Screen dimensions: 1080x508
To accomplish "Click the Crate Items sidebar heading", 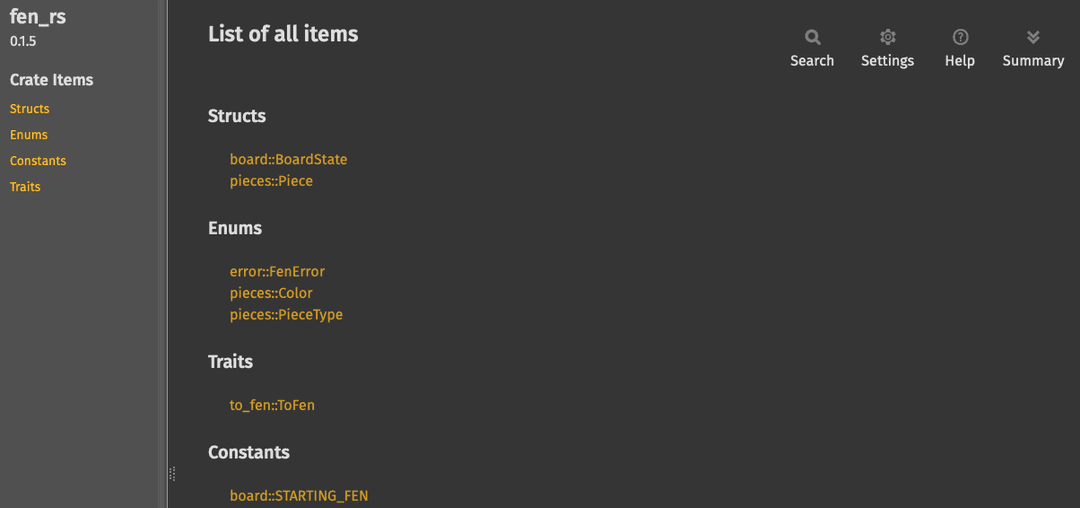I will (x=52, y=80).
